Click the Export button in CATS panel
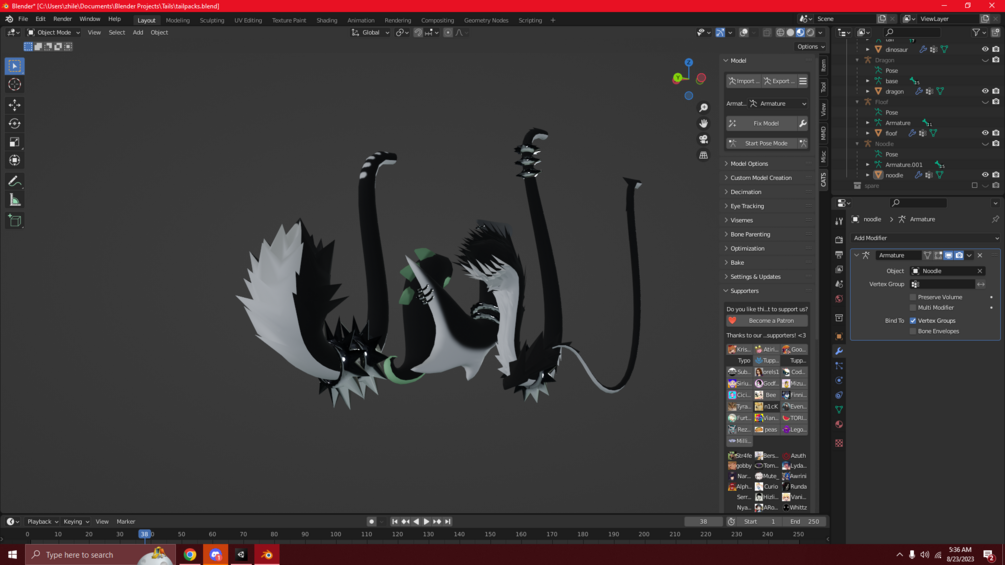The width and height of the screenshot is (1005, 565). coord(779,81)
